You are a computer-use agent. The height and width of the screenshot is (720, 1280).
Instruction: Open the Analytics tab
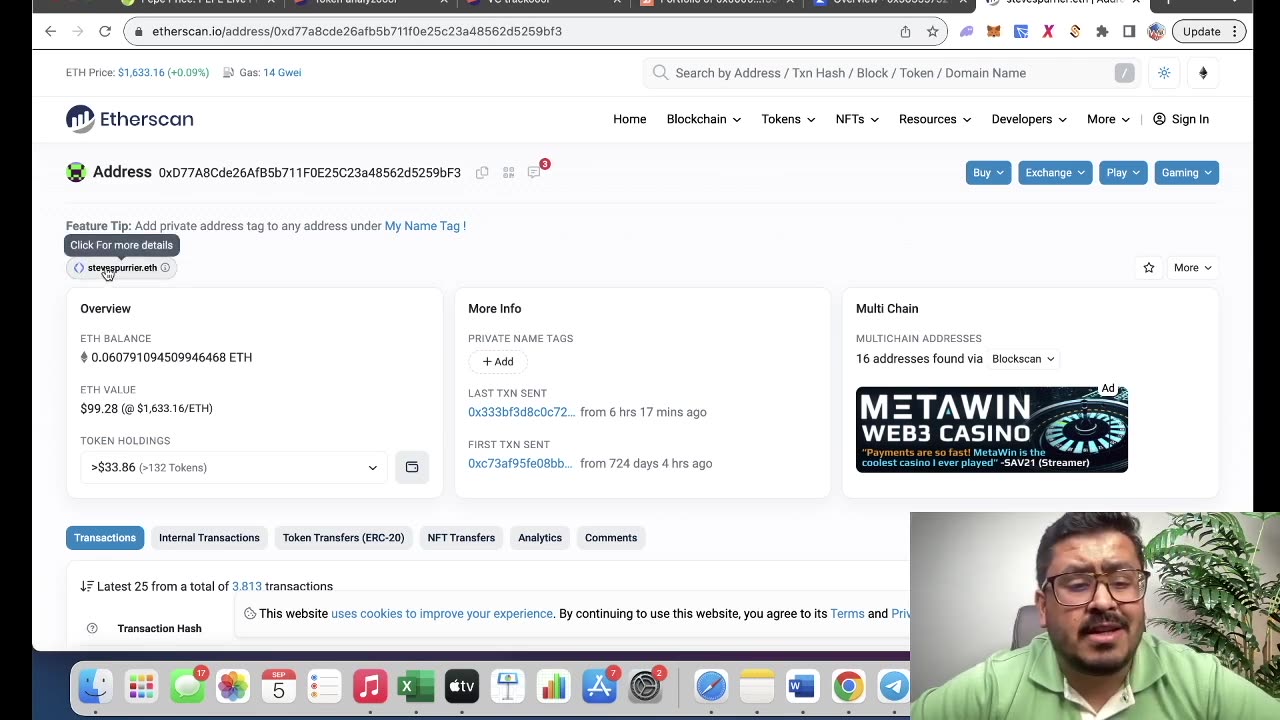pos(540,538)
